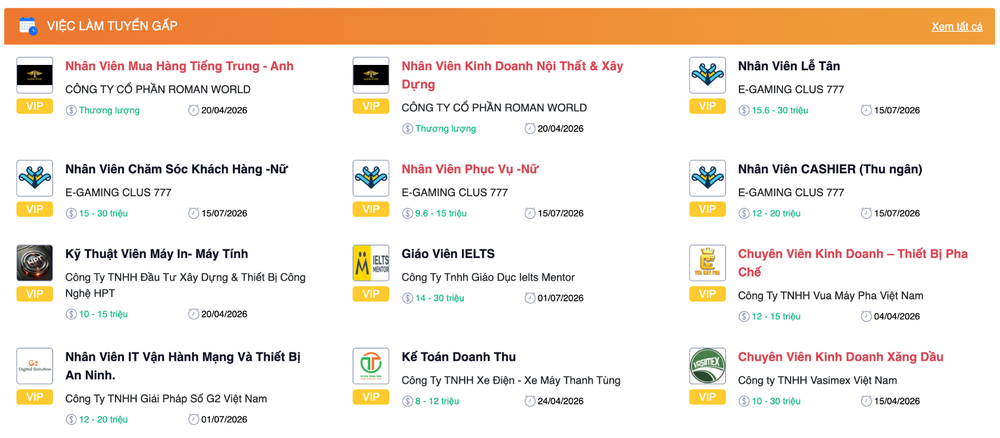
Task: Click E-Gaming logo beside Nhân Viên Lễ Tân
Action: 707,75
